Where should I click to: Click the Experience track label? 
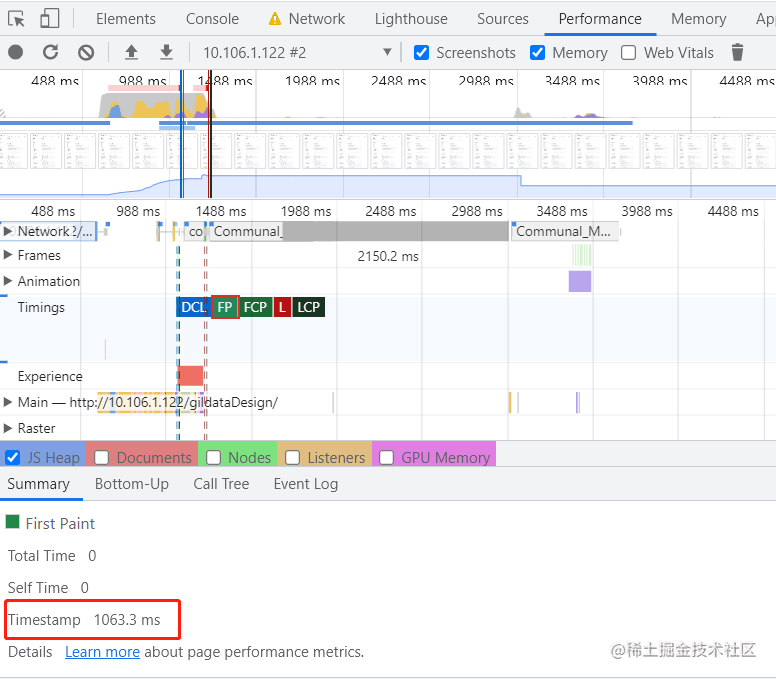(50, 376)
